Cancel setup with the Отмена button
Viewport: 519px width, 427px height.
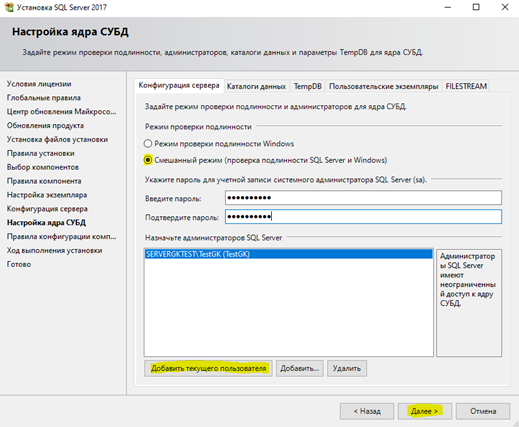[483, 411]
